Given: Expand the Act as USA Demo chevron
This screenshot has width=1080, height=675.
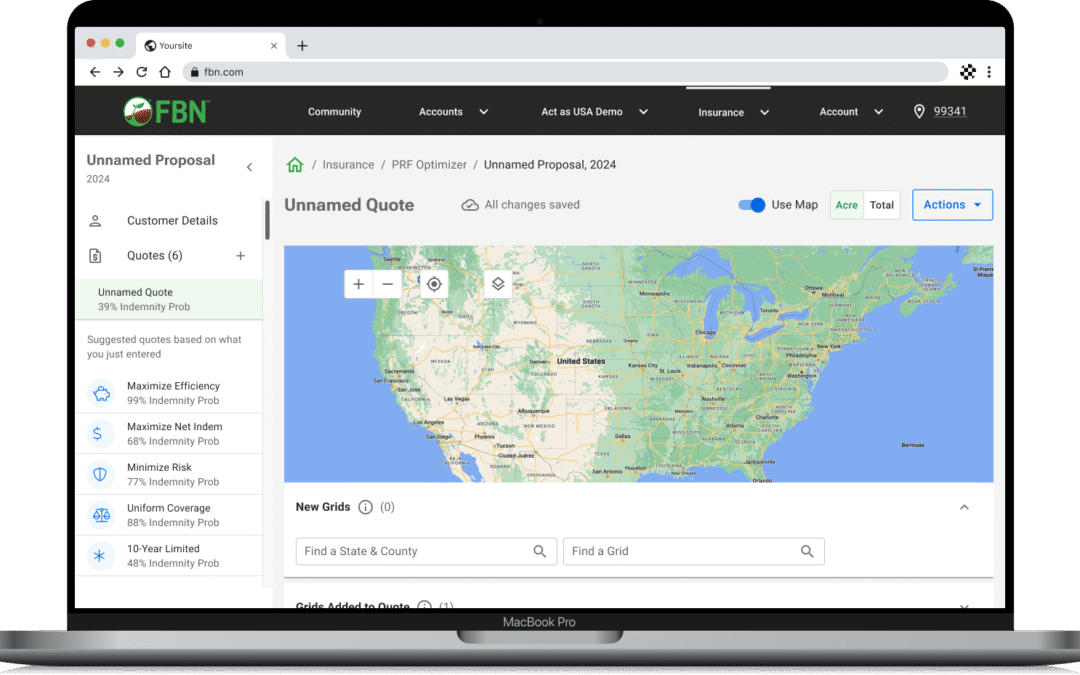Looking at the screenshot, I should 643,112.
